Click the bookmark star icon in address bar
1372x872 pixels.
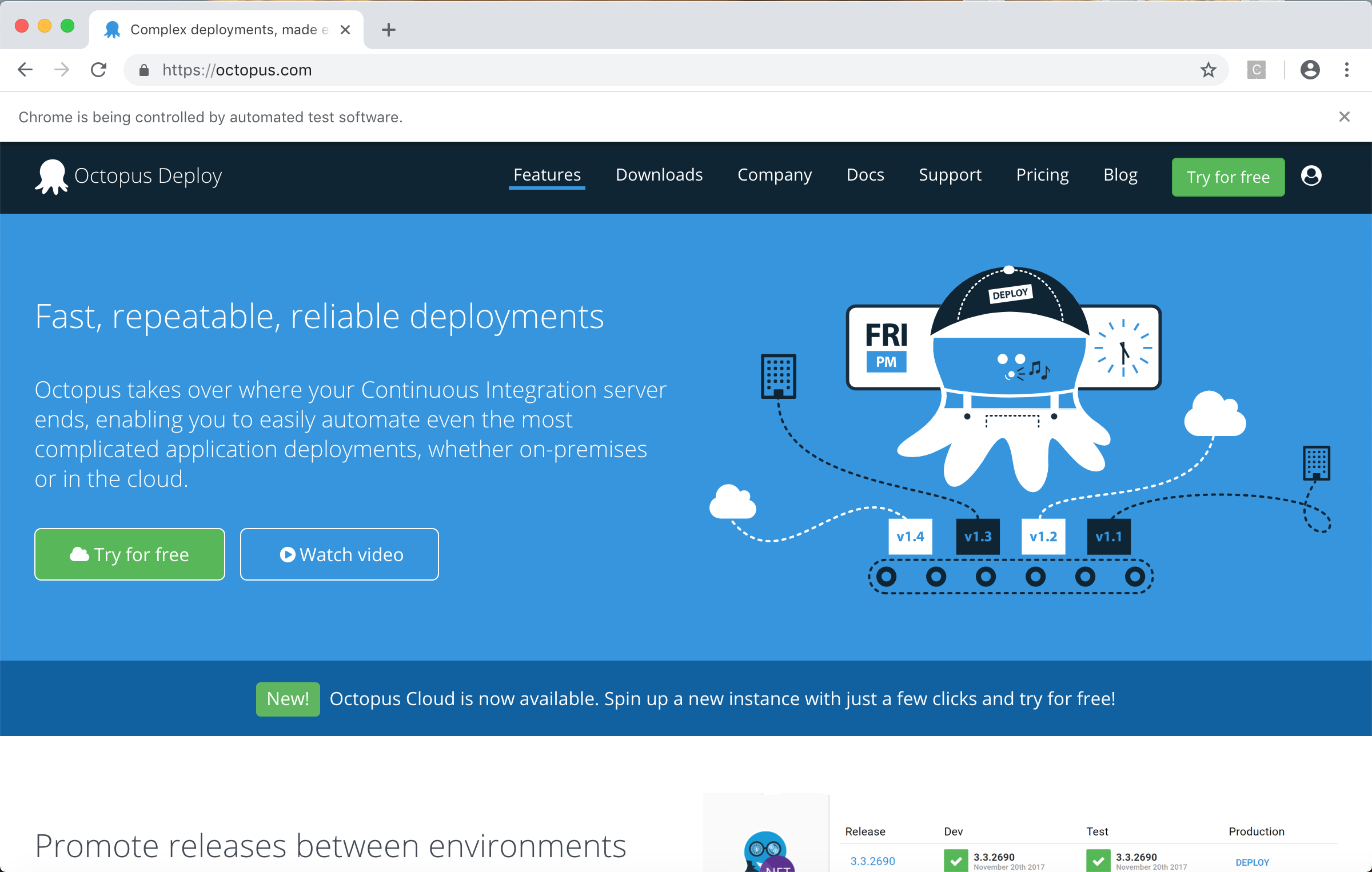click(x=1208, y=70)
